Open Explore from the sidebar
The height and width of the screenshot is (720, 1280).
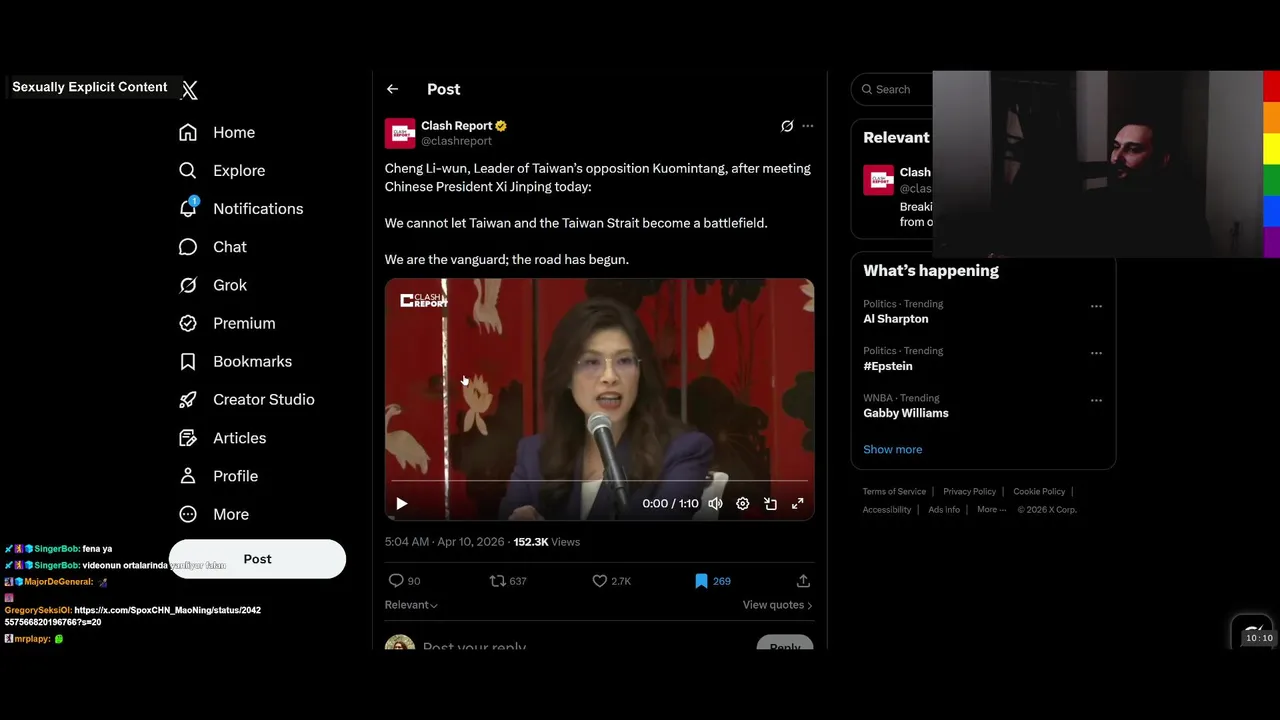(222, 170)
